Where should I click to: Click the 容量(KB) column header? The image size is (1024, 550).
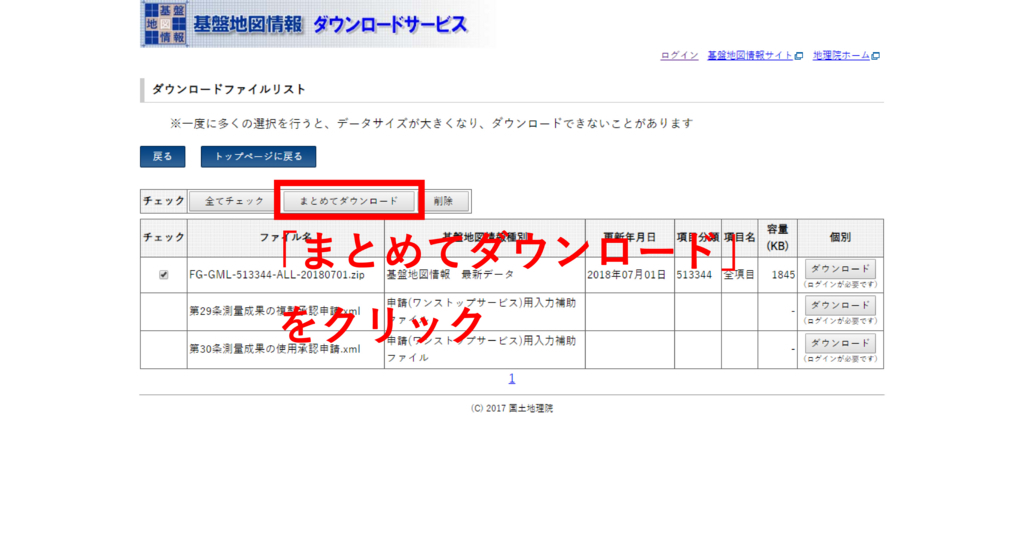coord(777,238)
